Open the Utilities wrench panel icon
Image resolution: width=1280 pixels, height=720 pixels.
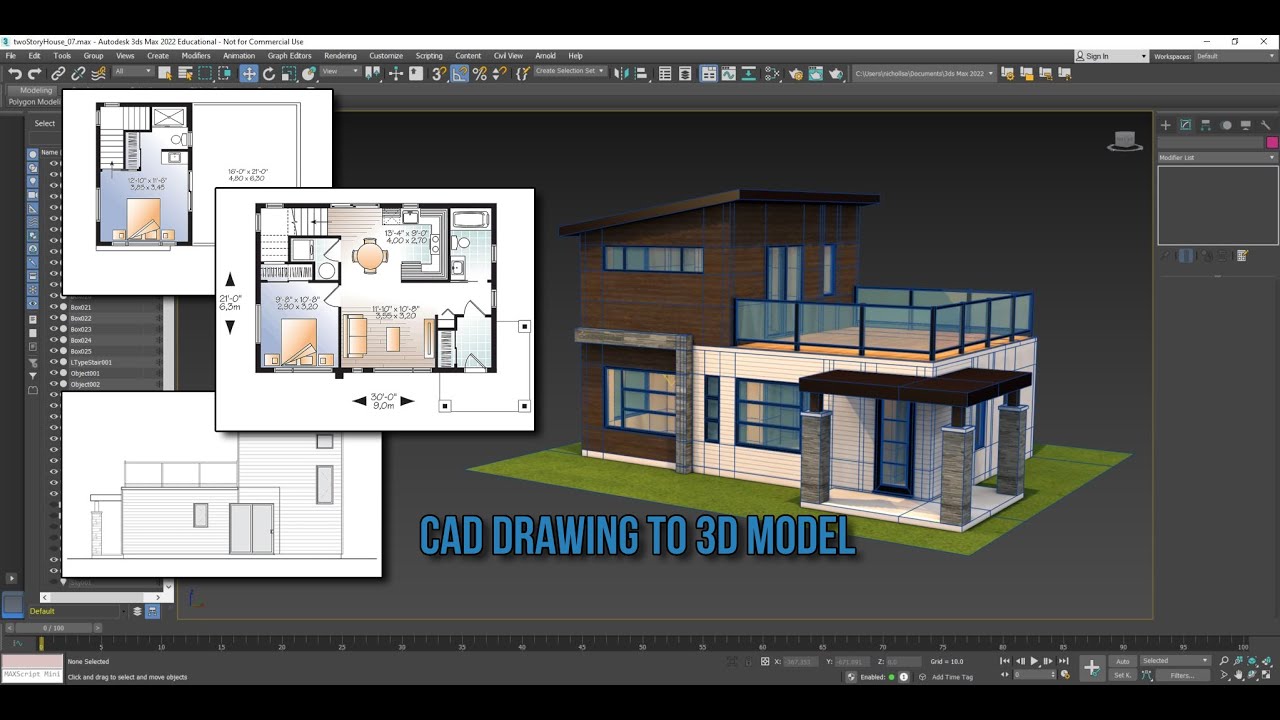point(1265,125)
